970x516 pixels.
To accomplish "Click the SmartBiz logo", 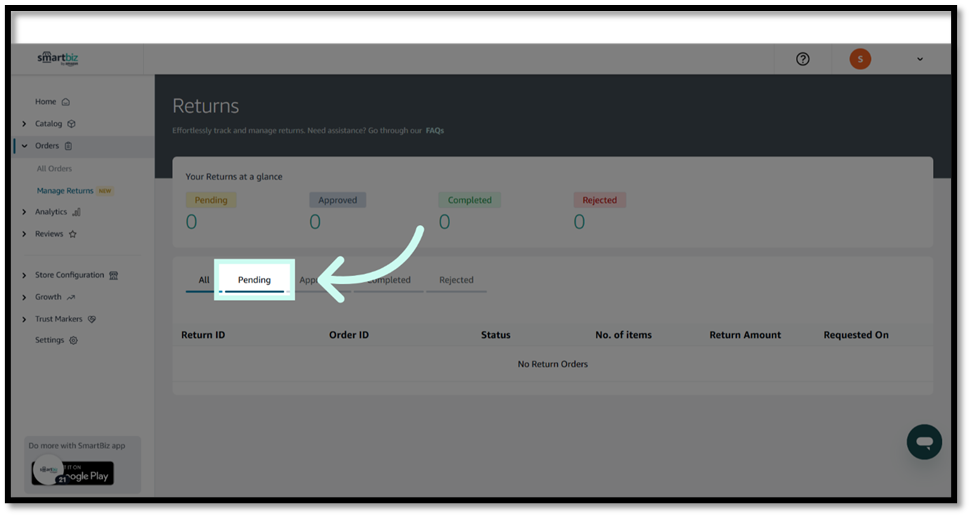I will [x=58, y=58].
